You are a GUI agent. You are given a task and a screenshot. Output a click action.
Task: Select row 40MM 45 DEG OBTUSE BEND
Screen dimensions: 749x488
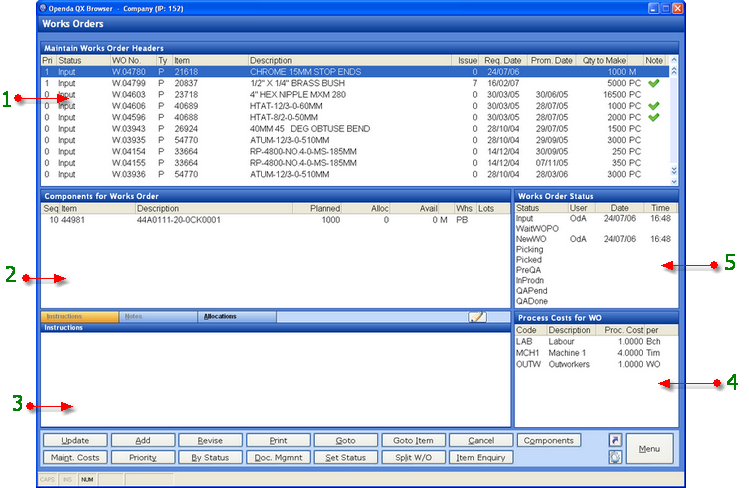[x=354, y=129]
